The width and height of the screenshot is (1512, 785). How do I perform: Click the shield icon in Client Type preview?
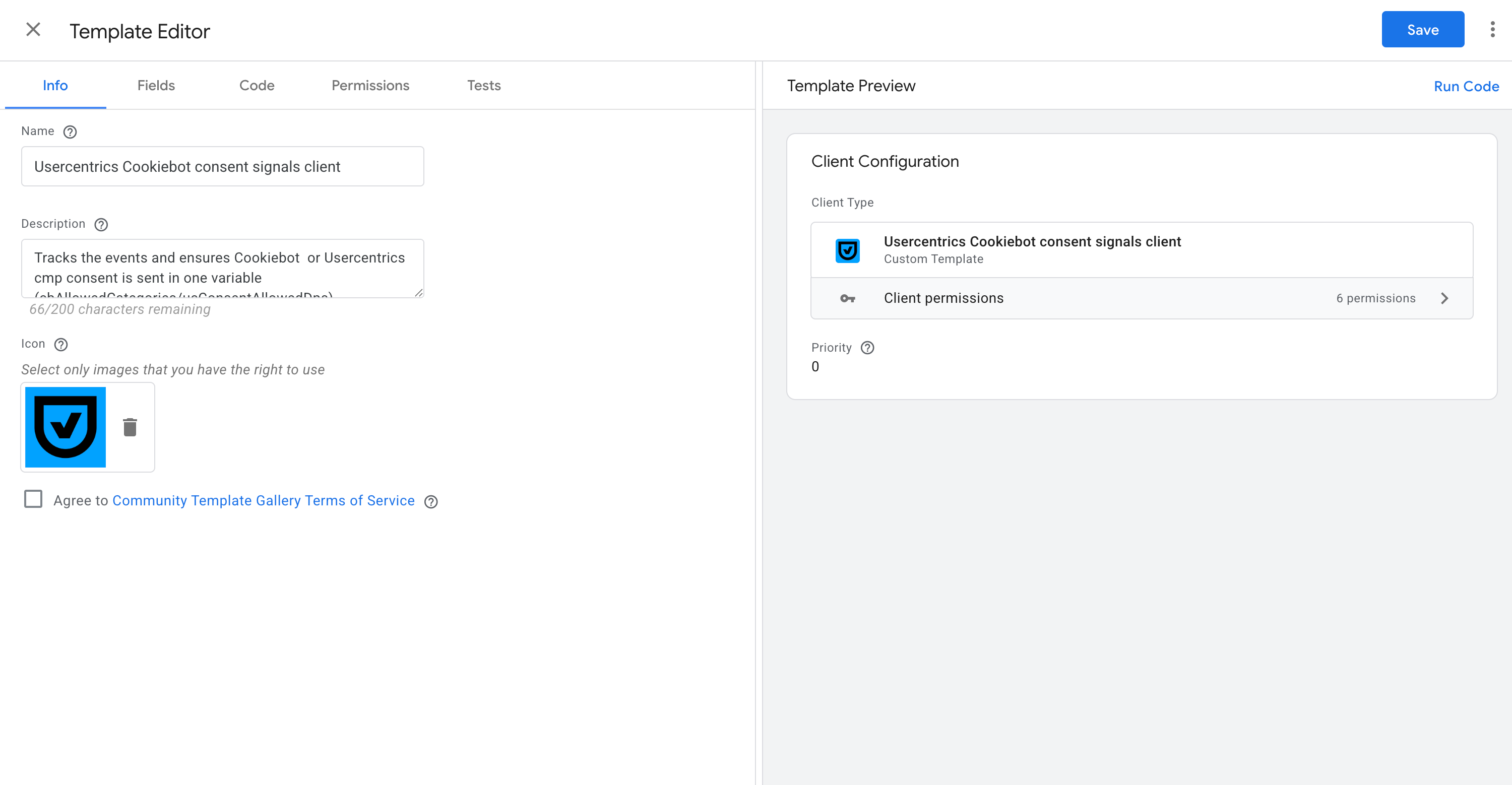pyautogui.click(x=847, y=250)
